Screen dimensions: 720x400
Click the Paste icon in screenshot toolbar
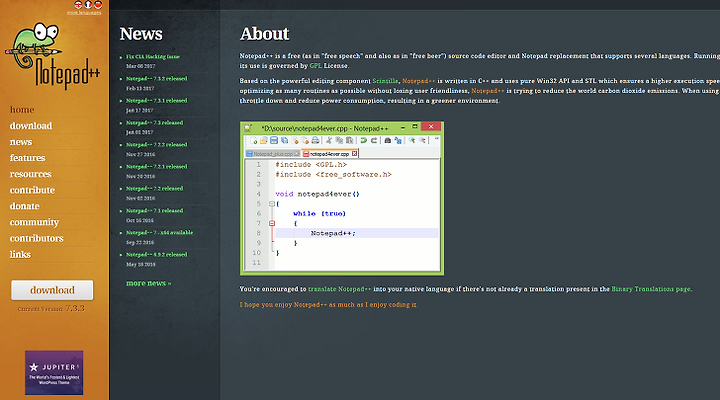click(x=349, y=141)
